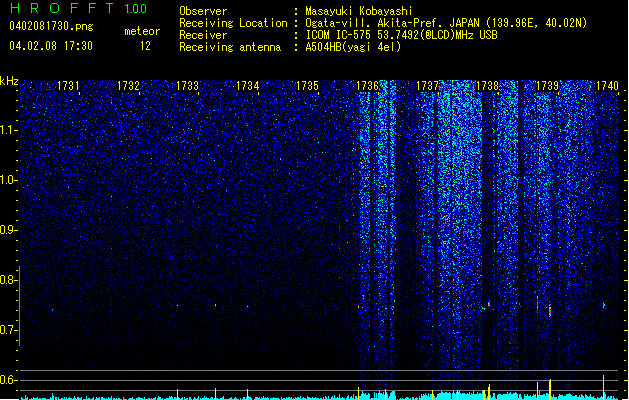Click the small echo dot below the 1733 marker
The width and height of the screenshot is (629, 400).
point(177,306)
